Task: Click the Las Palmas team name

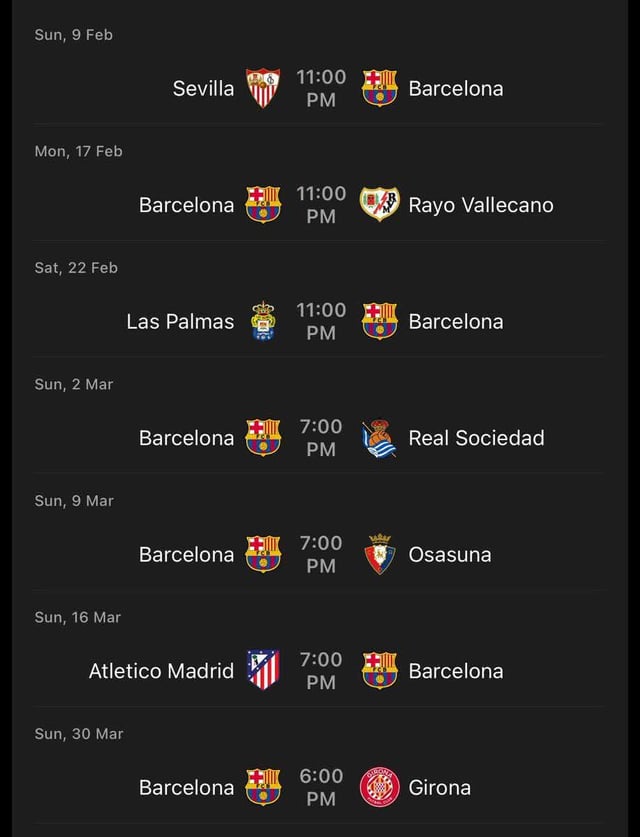Action: click(x=181, y=321)
